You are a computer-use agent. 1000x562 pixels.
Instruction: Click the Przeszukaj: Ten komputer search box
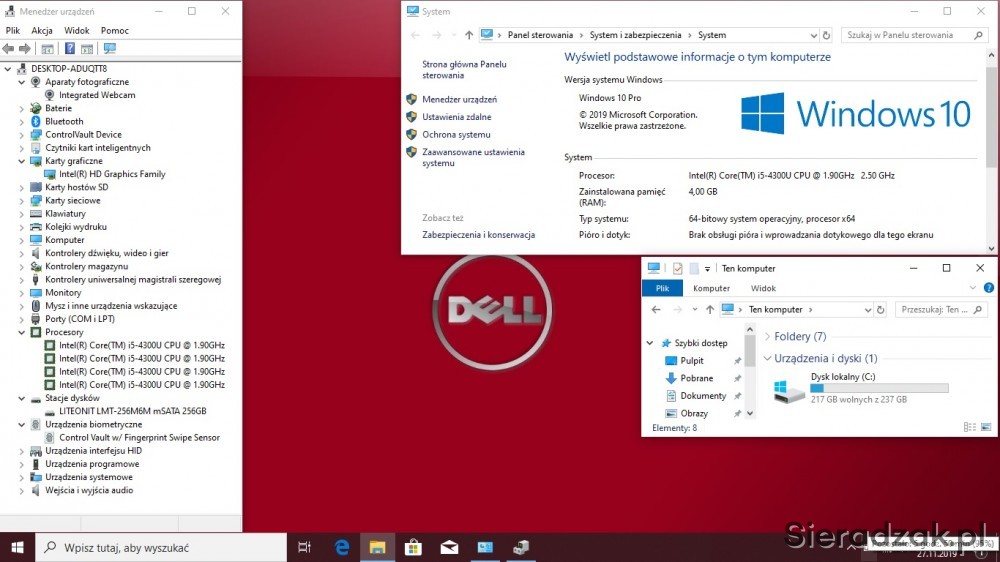(x=940, y=309)
